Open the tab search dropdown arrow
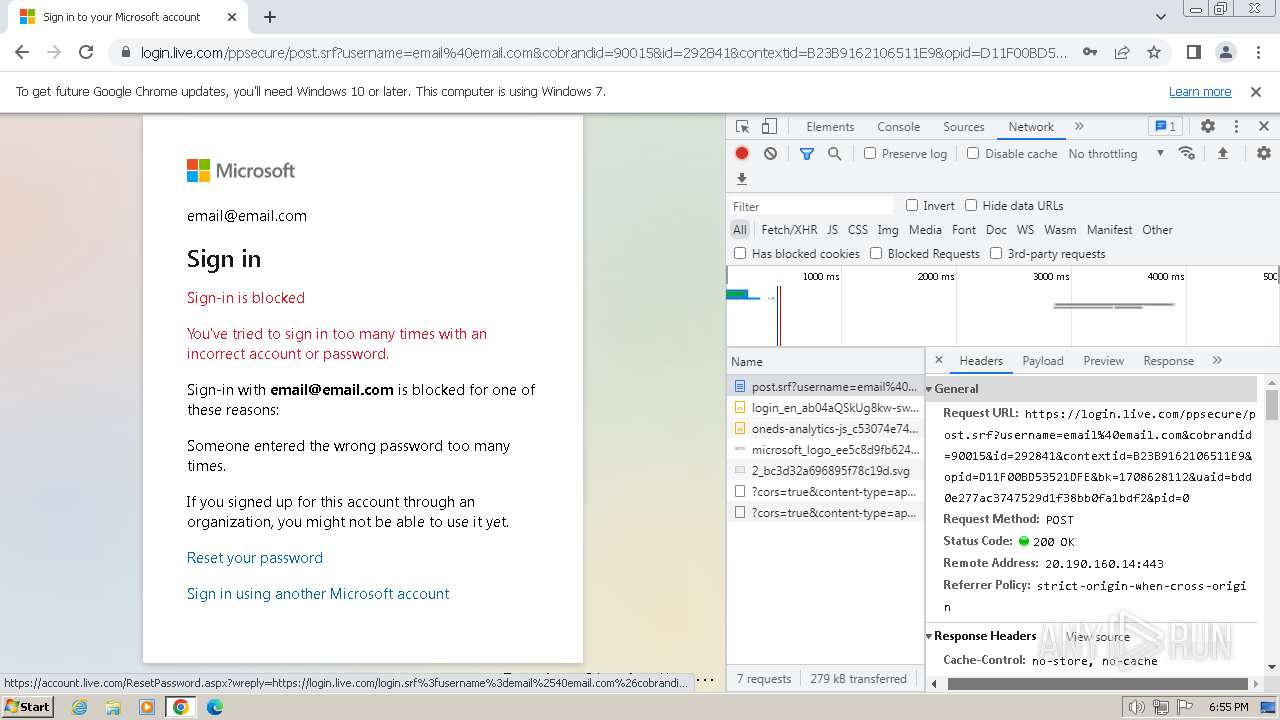The image size is (1280, 720). (x=1161, y=17)
